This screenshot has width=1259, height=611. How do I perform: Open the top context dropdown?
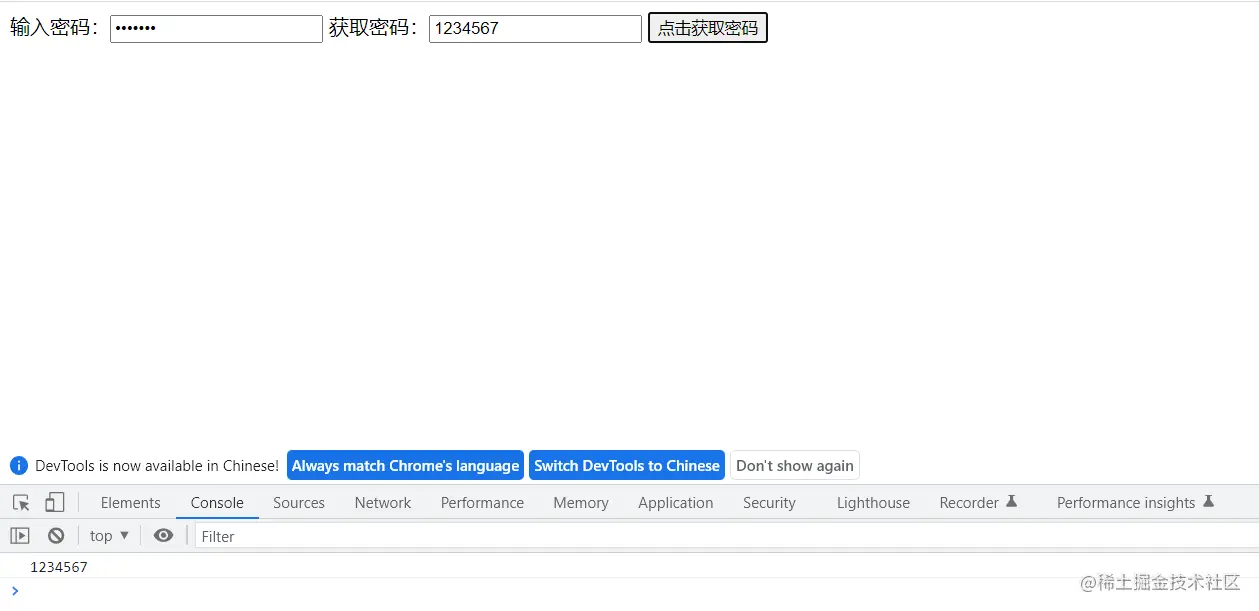point(109,536)
